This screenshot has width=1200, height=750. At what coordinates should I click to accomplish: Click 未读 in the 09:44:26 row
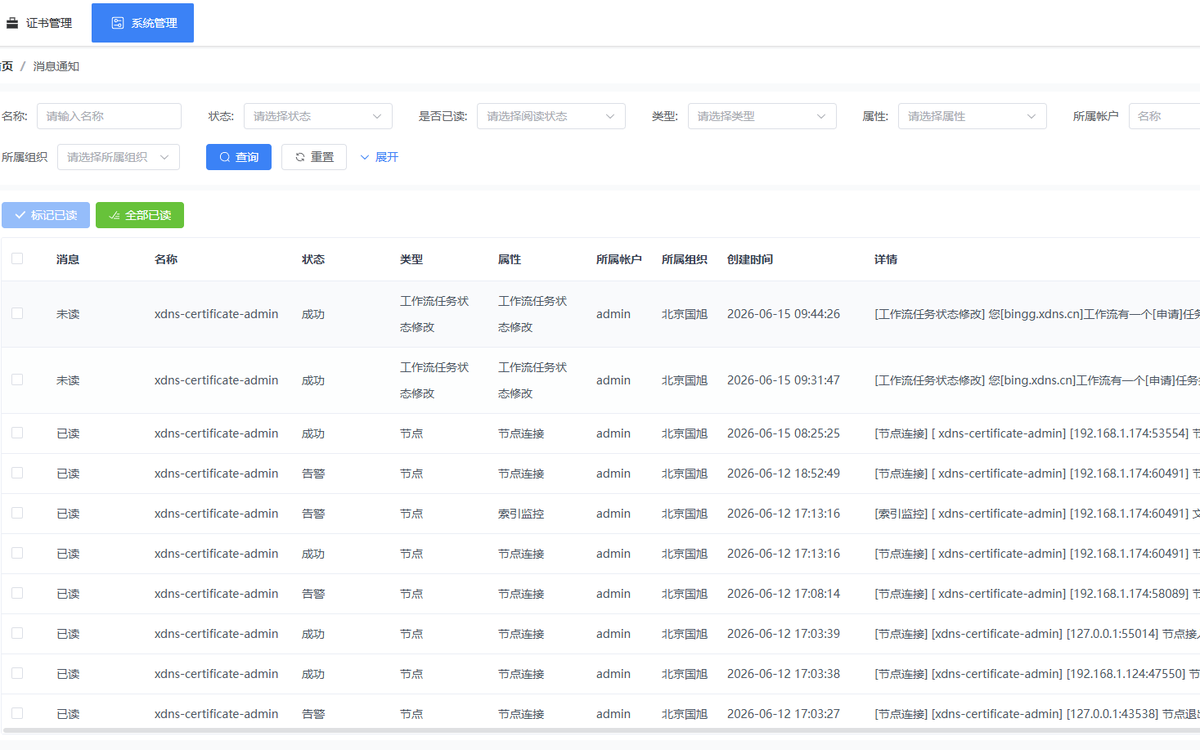pos(68,314)
